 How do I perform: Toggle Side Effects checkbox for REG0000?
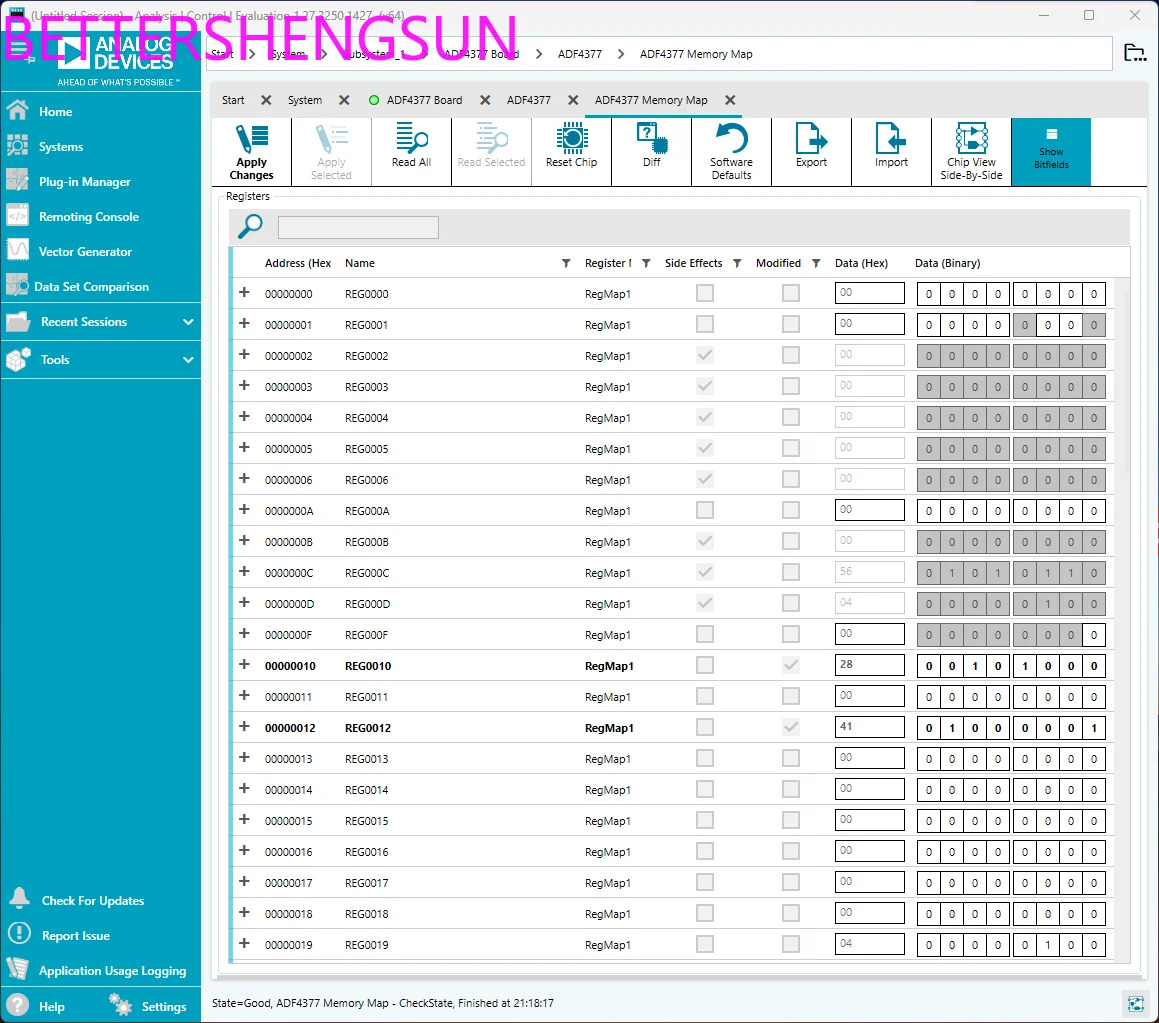click(x=705, y=293)
